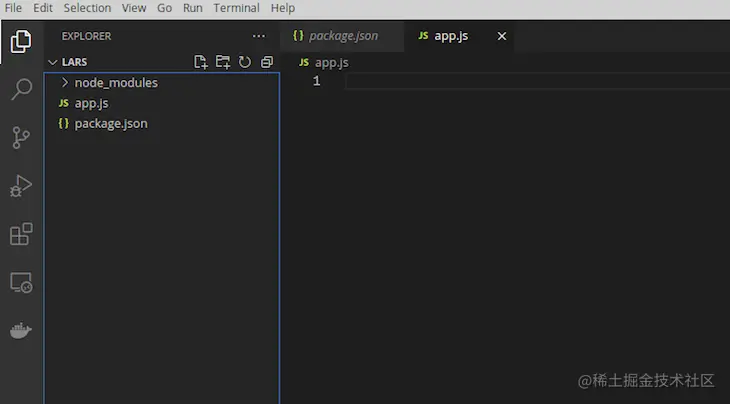Click the EXPLORER panel title

coord(86,36)
